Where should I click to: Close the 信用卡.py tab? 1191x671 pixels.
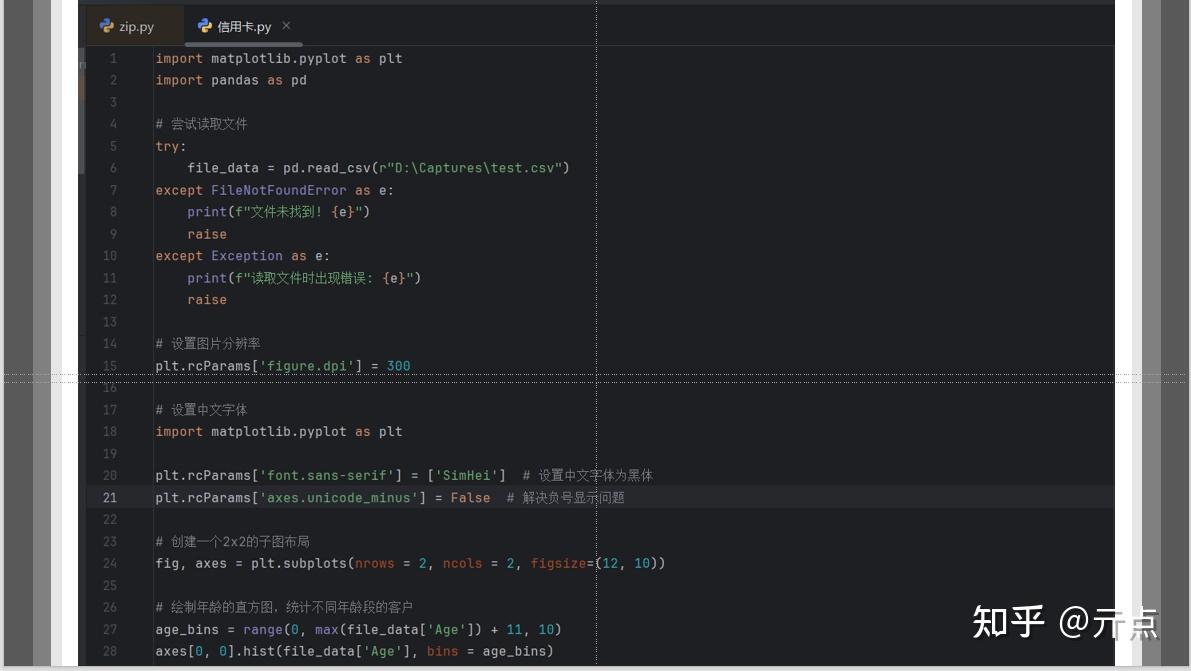click(286, 26)
